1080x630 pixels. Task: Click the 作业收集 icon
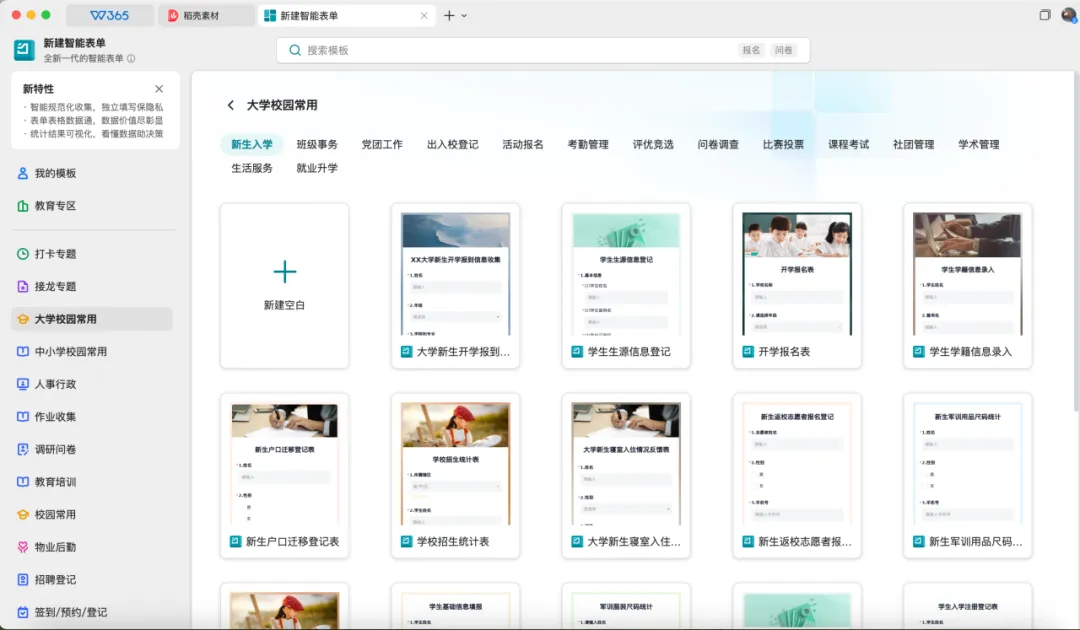click(23, 417)
